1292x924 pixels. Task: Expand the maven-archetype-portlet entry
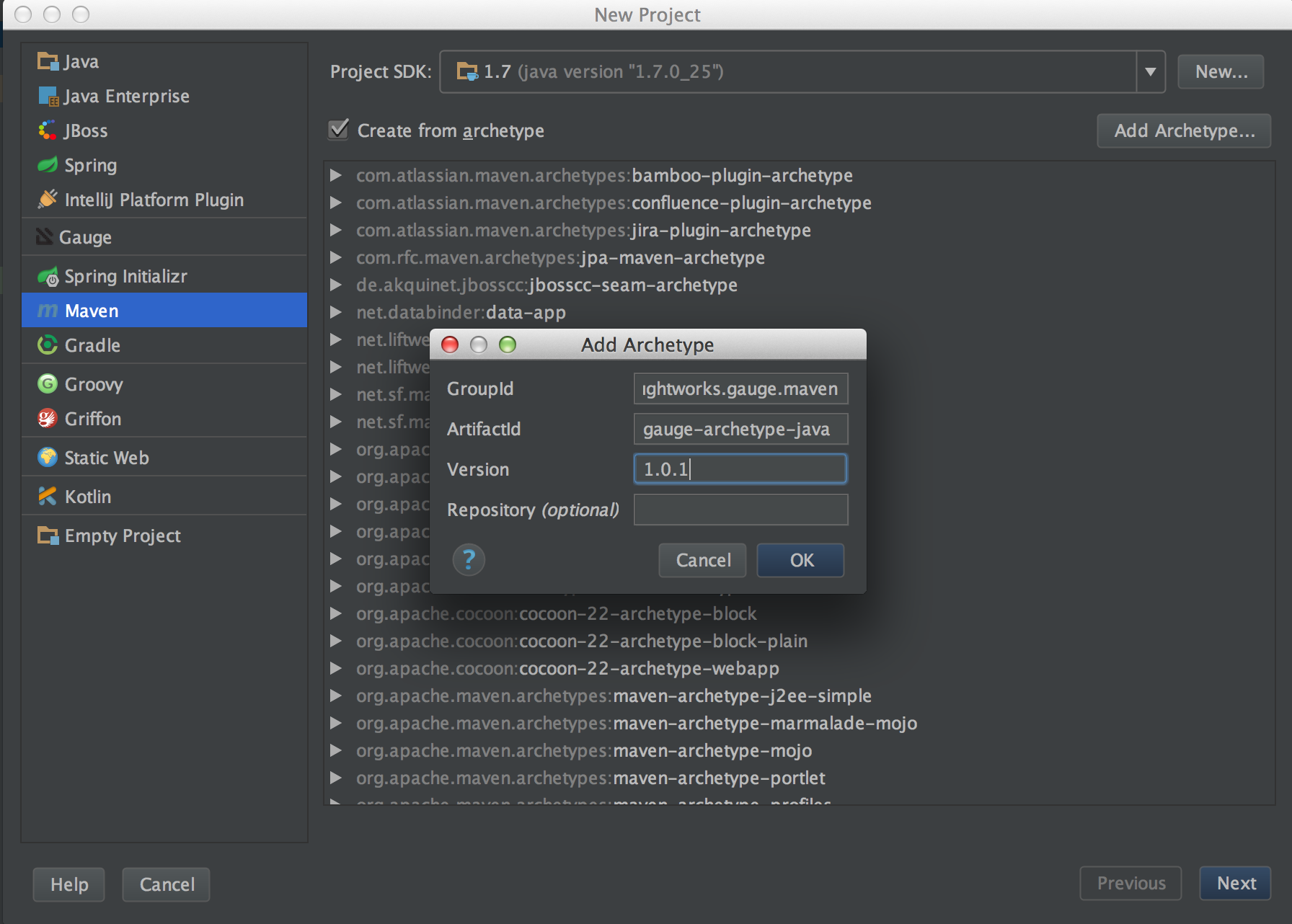pyautogui.click(x=335, y=778)
